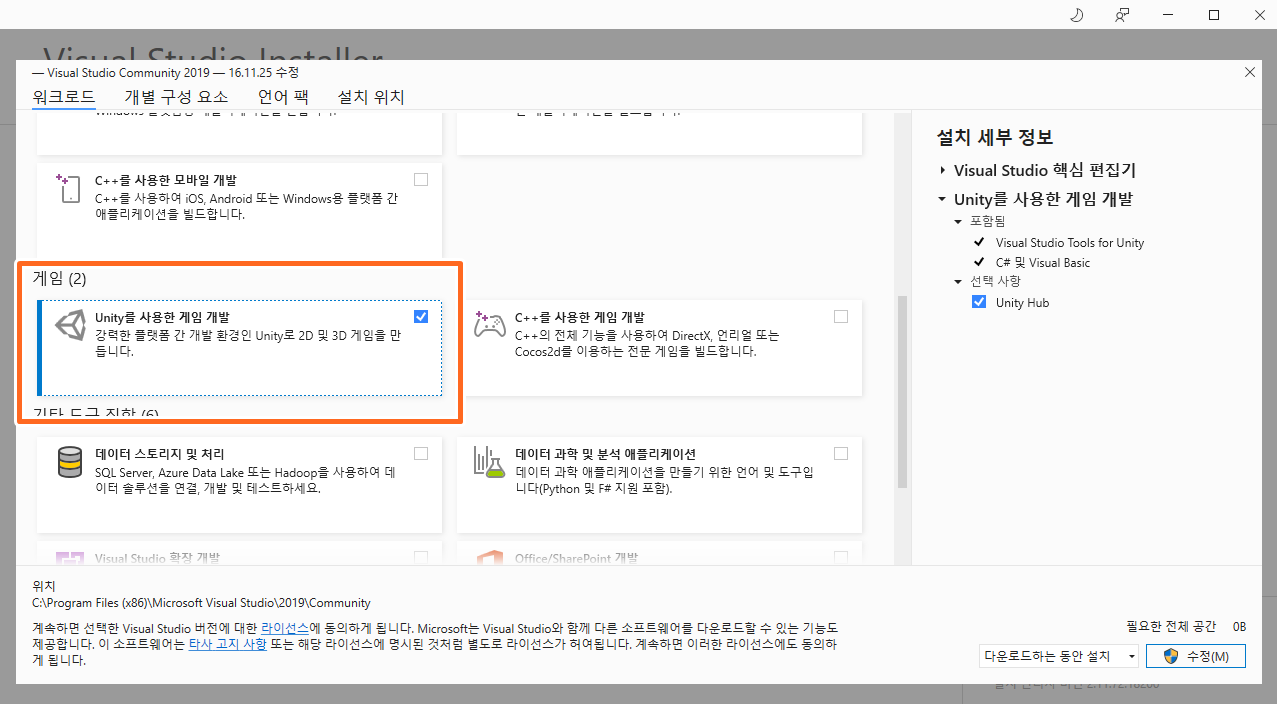Uncheck the Unity Hub optional component
The image size is (1277, 704).
tap(979, 302)
